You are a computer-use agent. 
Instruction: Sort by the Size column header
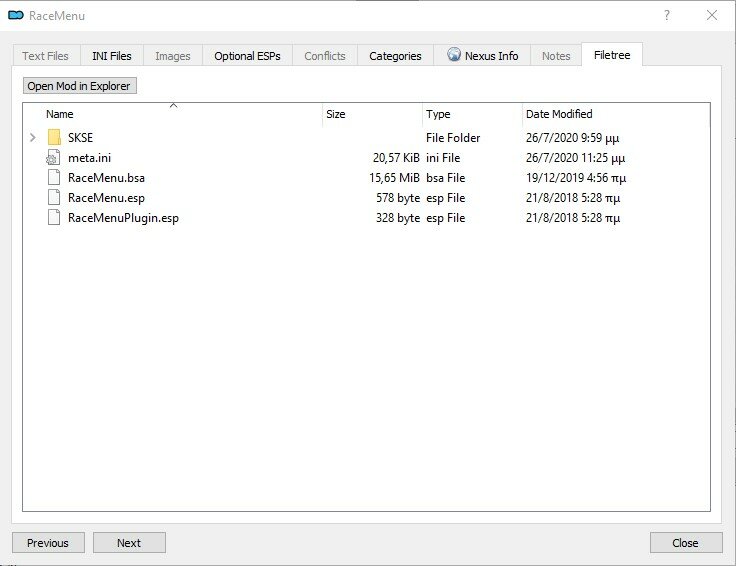[372, 114]
